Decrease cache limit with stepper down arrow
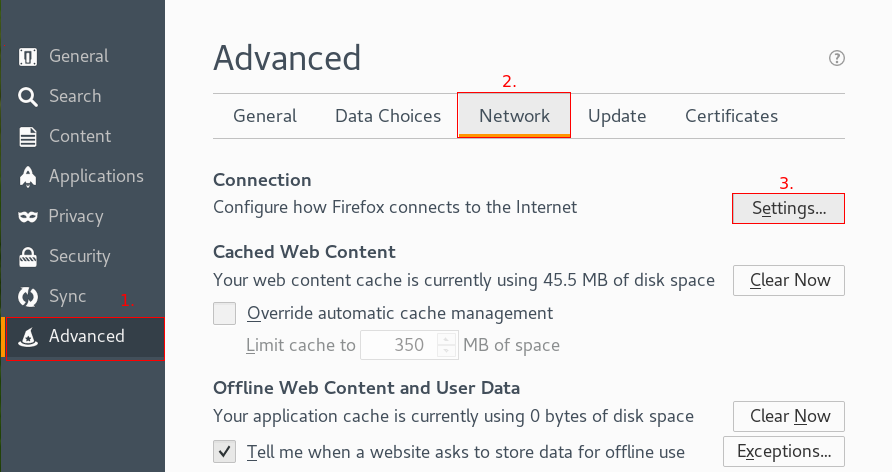 445,352
